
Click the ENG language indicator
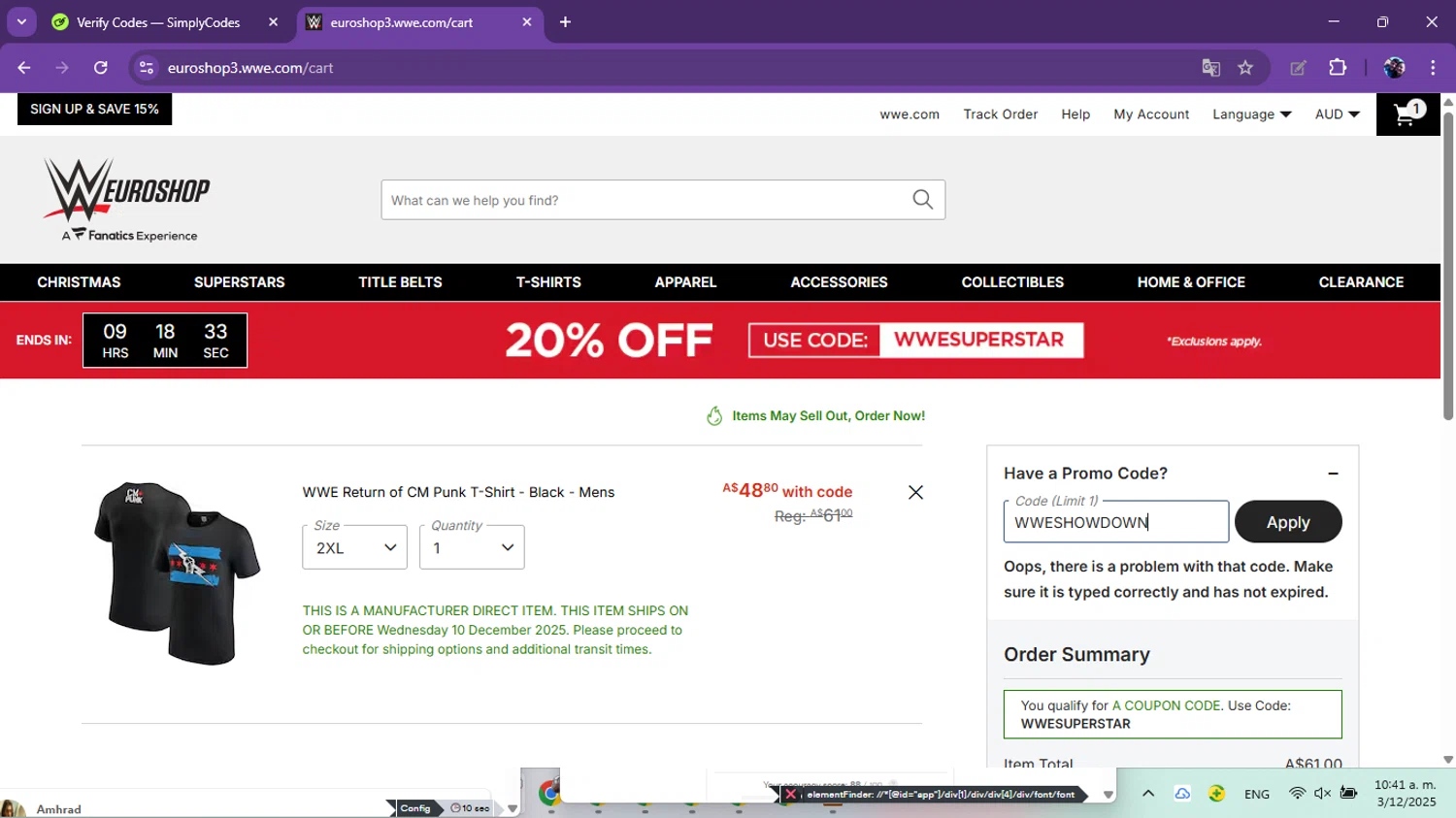1257,794
